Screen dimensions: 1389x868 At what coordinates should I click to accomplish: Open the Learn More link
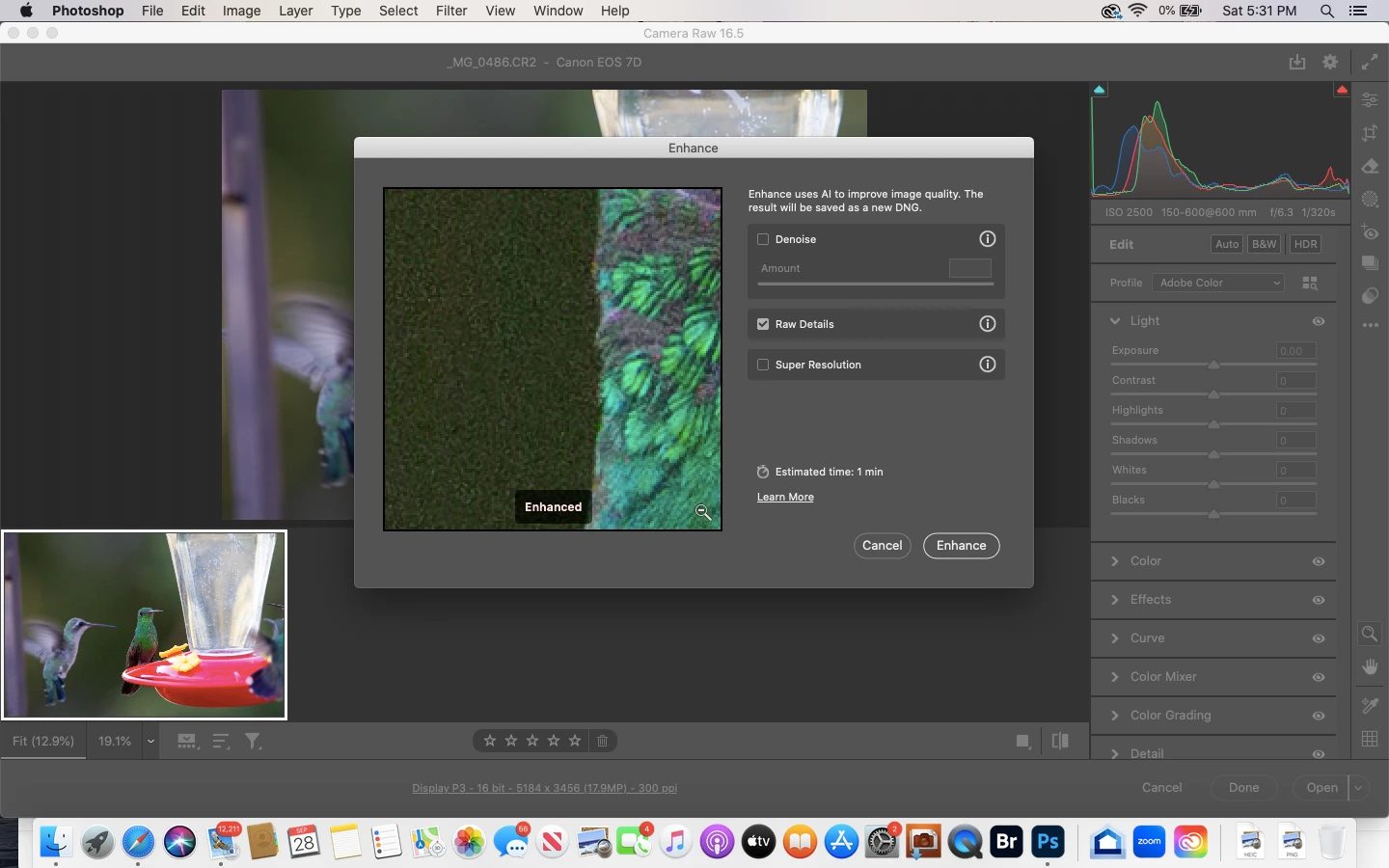pos(785,497)
